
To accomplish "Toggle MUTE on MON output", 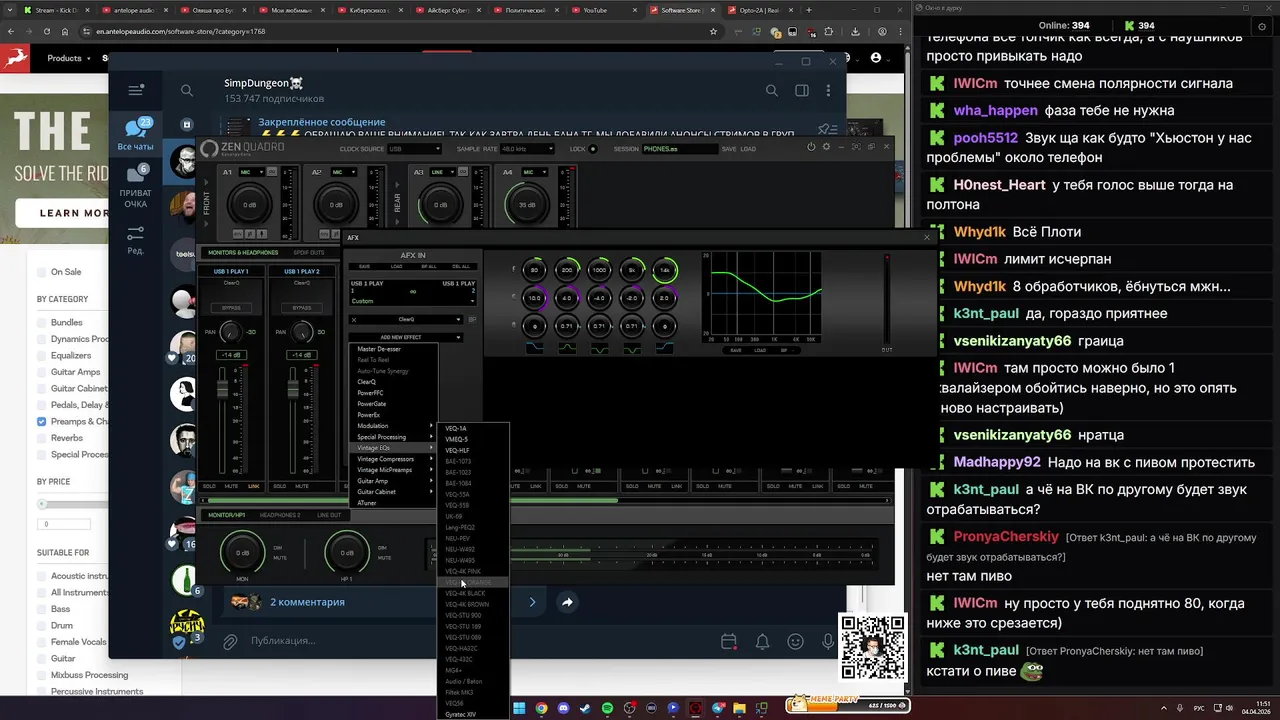I will coord(281,558).
